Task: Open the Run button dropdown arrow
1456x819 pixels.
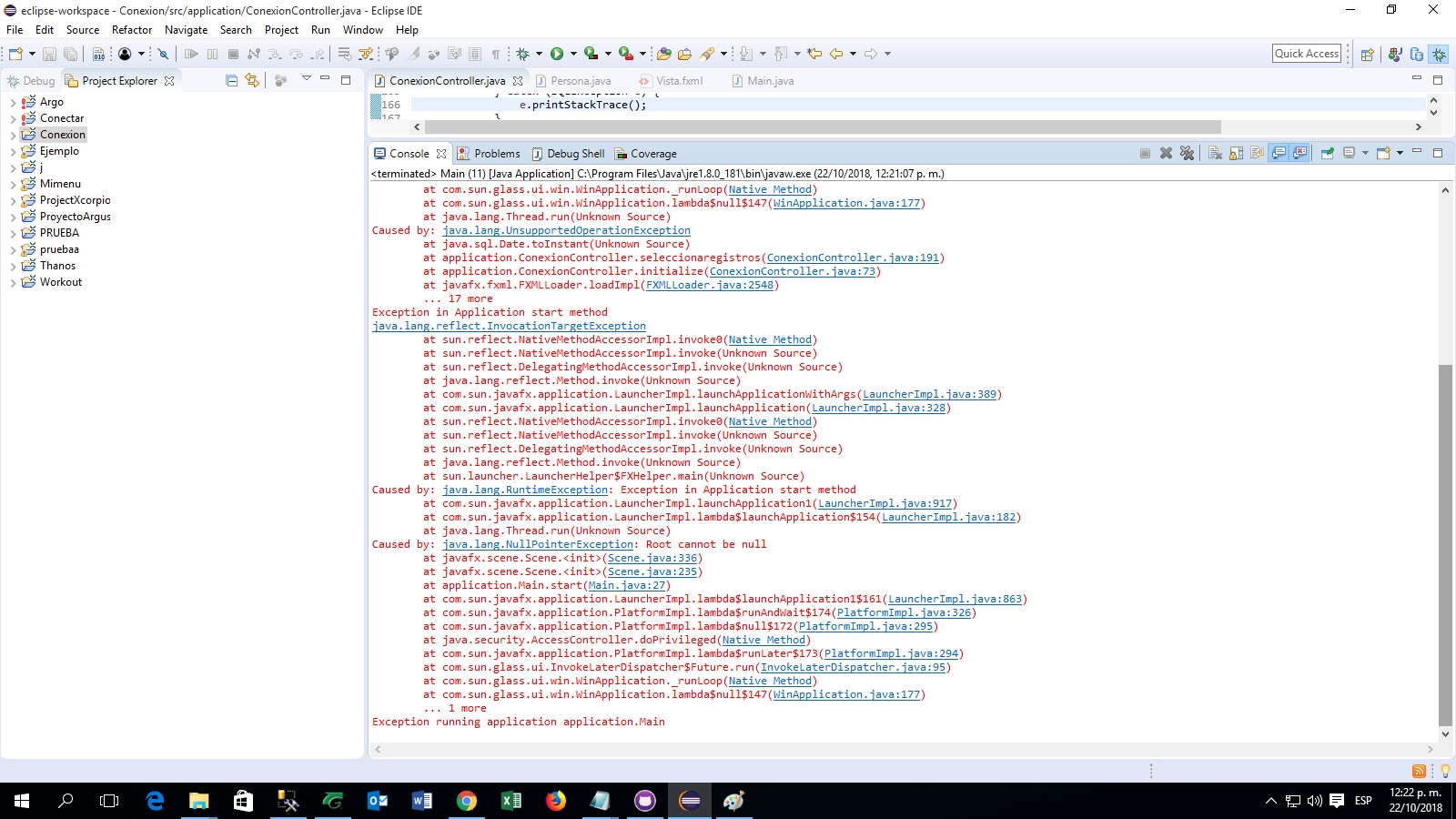Action: 573,53
